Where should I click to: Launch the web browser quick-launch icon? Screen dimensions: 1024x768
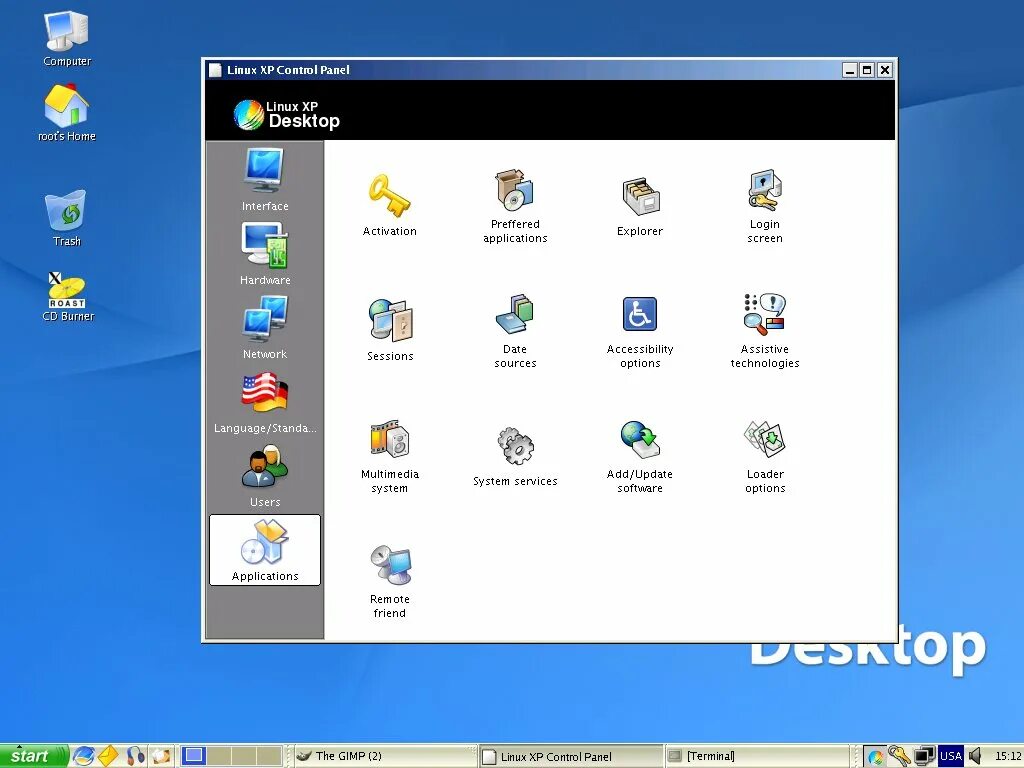click(x=84, y=756)
